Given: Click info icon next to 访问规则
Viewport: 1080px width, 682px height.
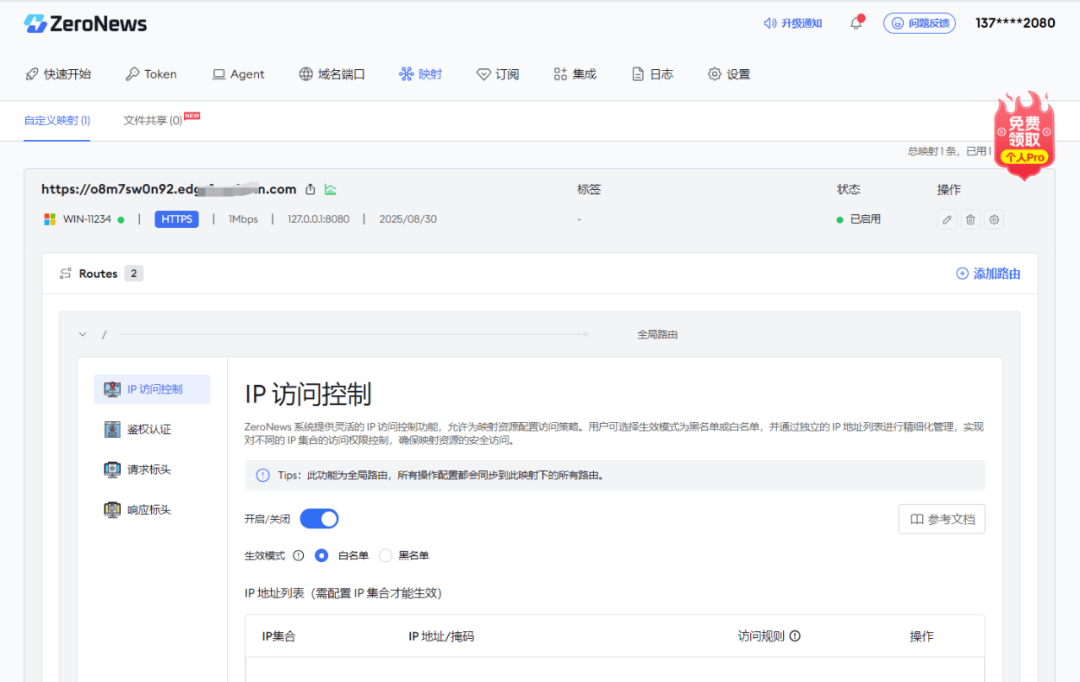Looking at the screenshot, I should click(796, 636).
